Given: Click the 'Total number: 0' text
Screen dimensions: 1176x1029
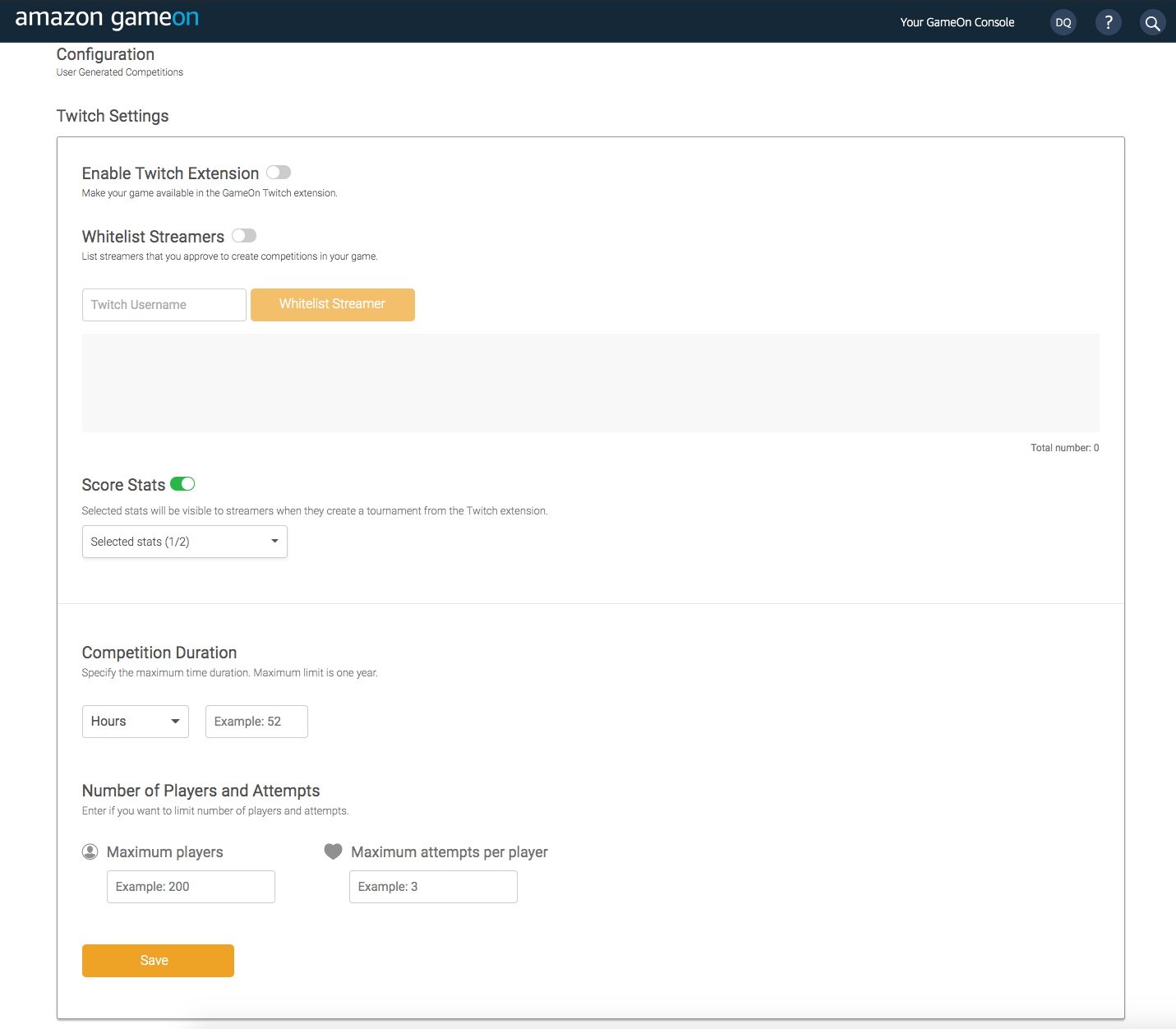Looking at the screenshot, I should [1065, 448].
